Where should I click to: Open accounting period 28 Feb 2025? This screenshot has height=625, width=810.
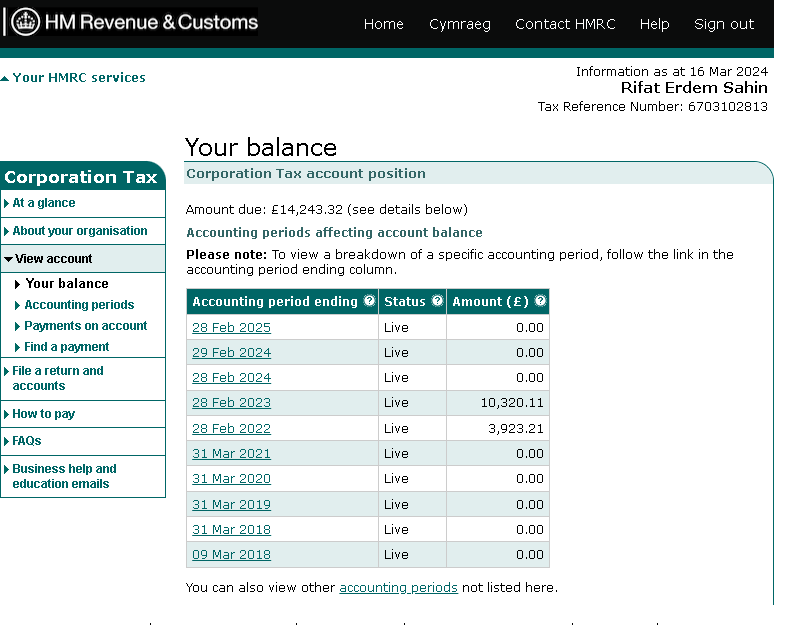point(231,327)
